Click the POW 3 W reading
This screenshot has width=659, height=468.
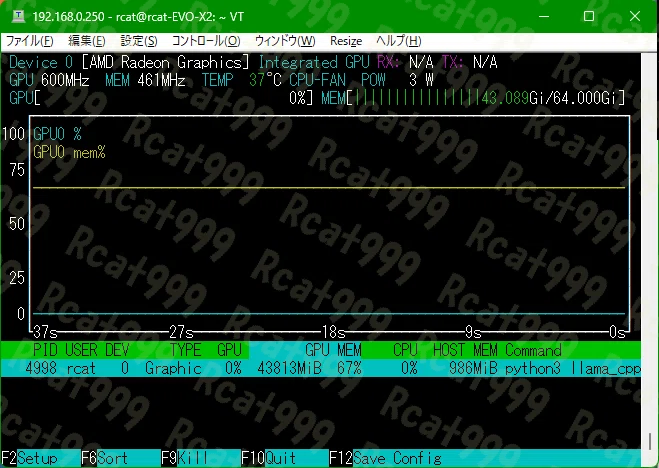pos(397,80)
